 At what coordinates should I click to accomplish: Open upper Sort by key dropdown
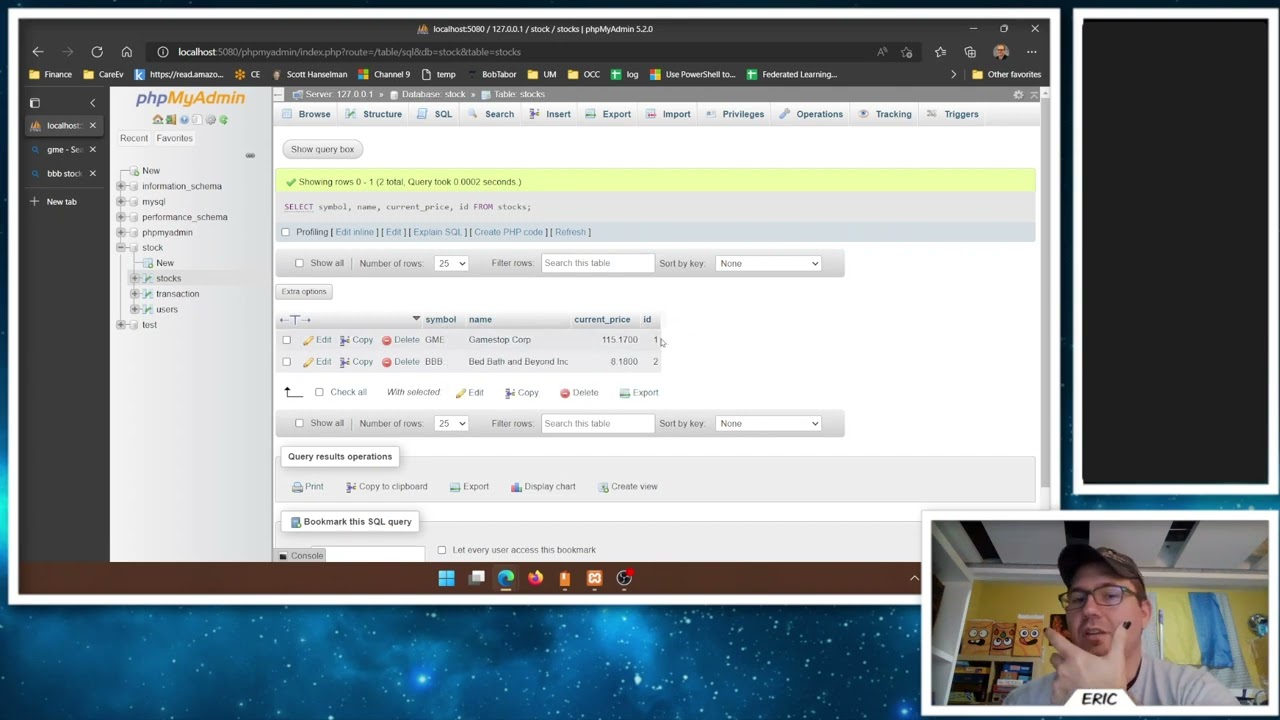pos(768,264)
